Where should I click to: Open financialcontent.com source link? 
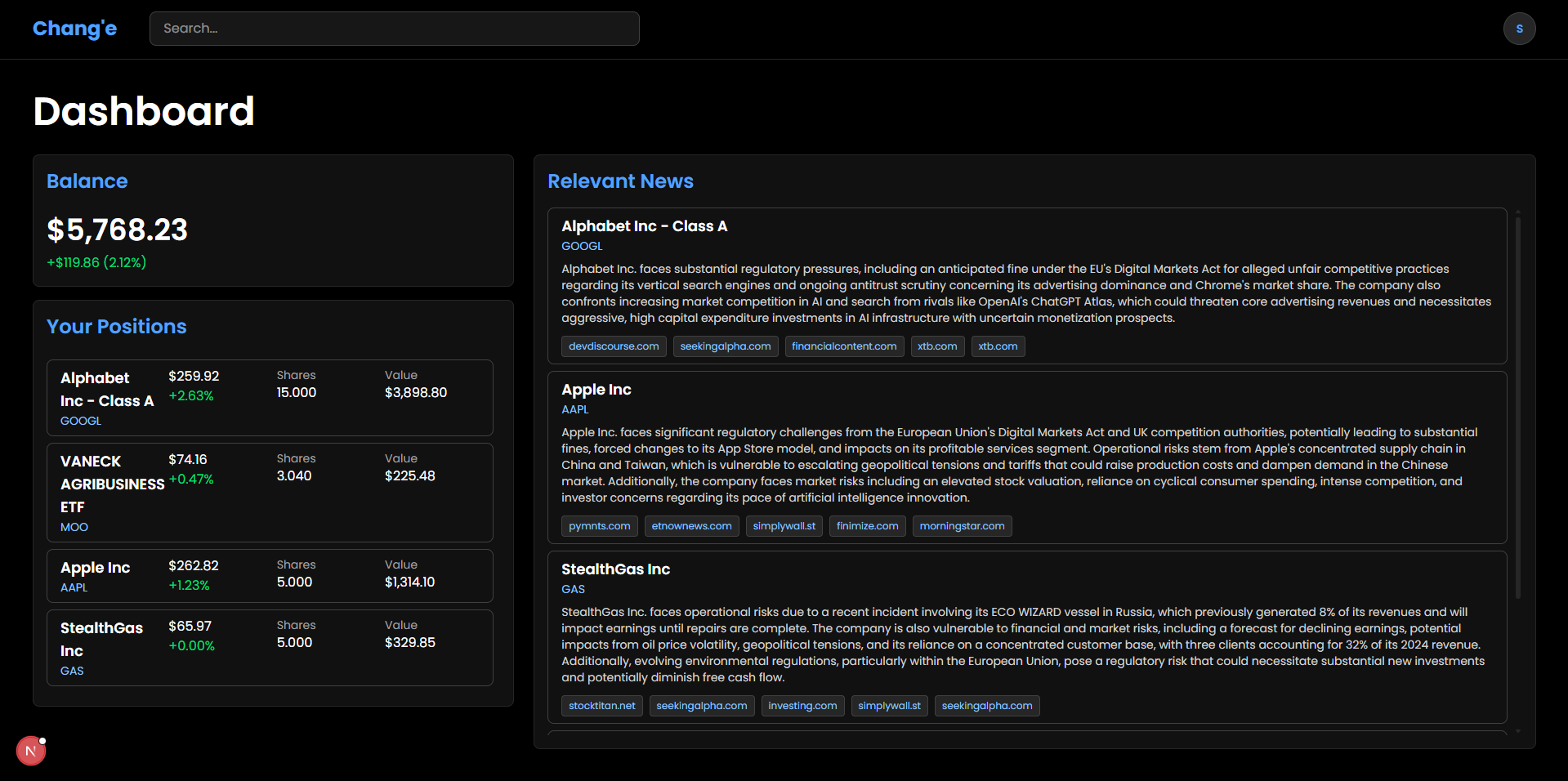844,346
